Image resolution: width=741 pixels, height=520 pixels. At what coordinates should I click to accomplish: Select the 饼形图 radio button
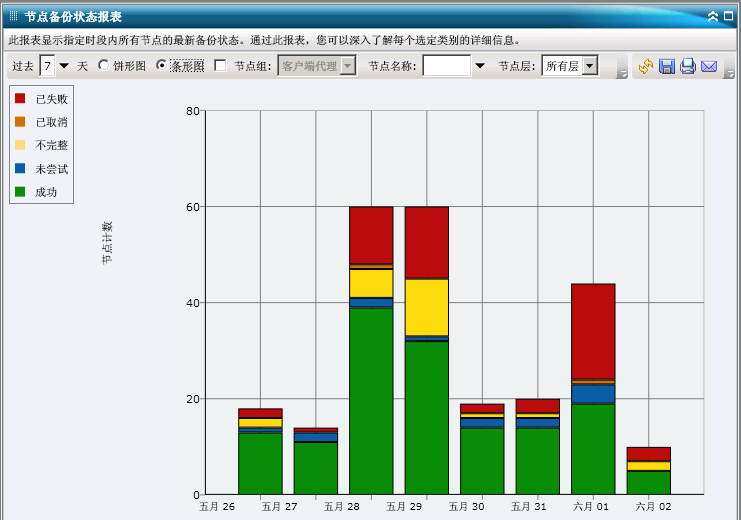(x=103, y=65)
